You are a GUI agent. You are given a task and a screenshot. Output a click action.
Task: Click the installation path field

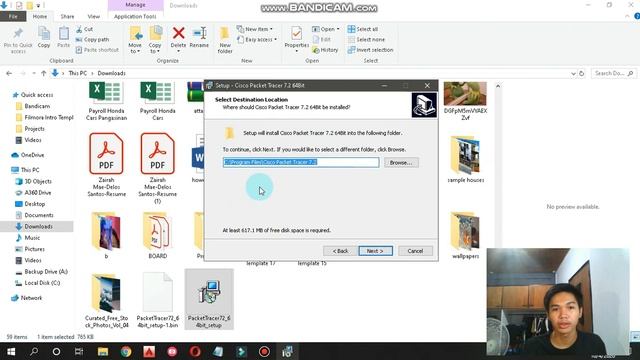click(301, 162)
